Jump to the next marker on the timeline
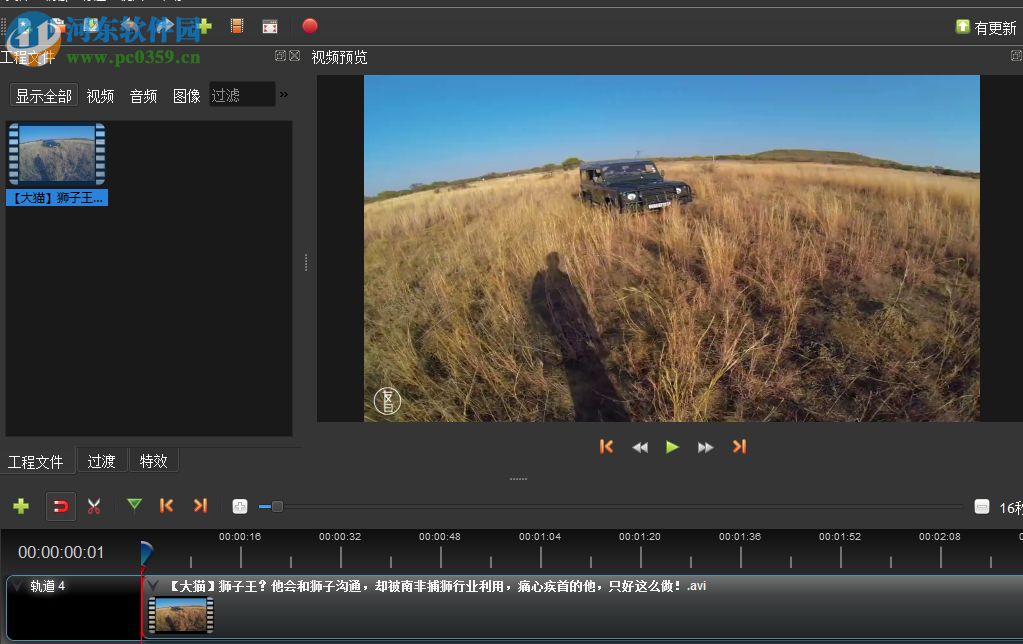This screenshot has width=1023, height=644. coord(200,506)
